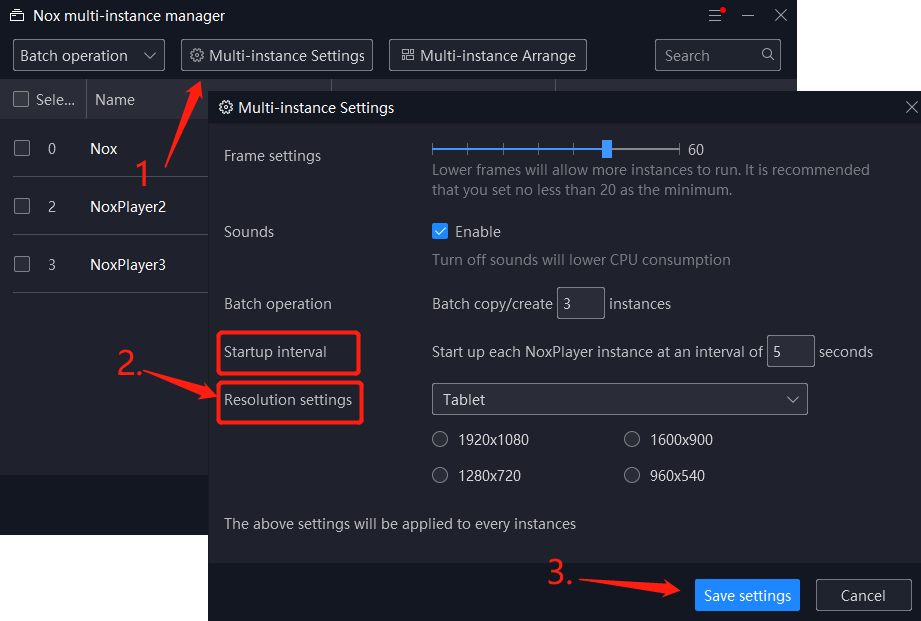Close the Nox multi-instance manager window
The width and height of the screenshot is (921, 621).
click(781, 15)
